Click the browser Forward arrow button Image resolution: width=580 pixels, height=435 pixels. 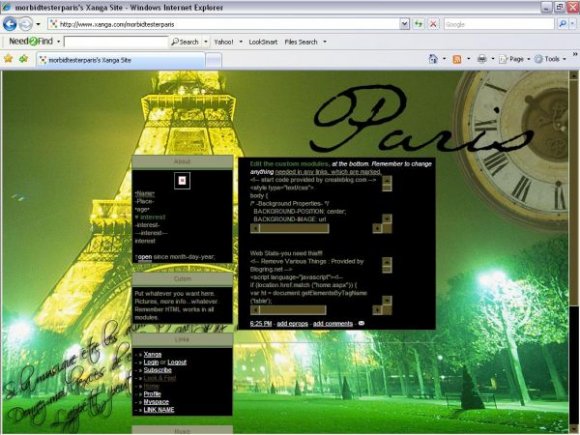click(x=25, y=24)
